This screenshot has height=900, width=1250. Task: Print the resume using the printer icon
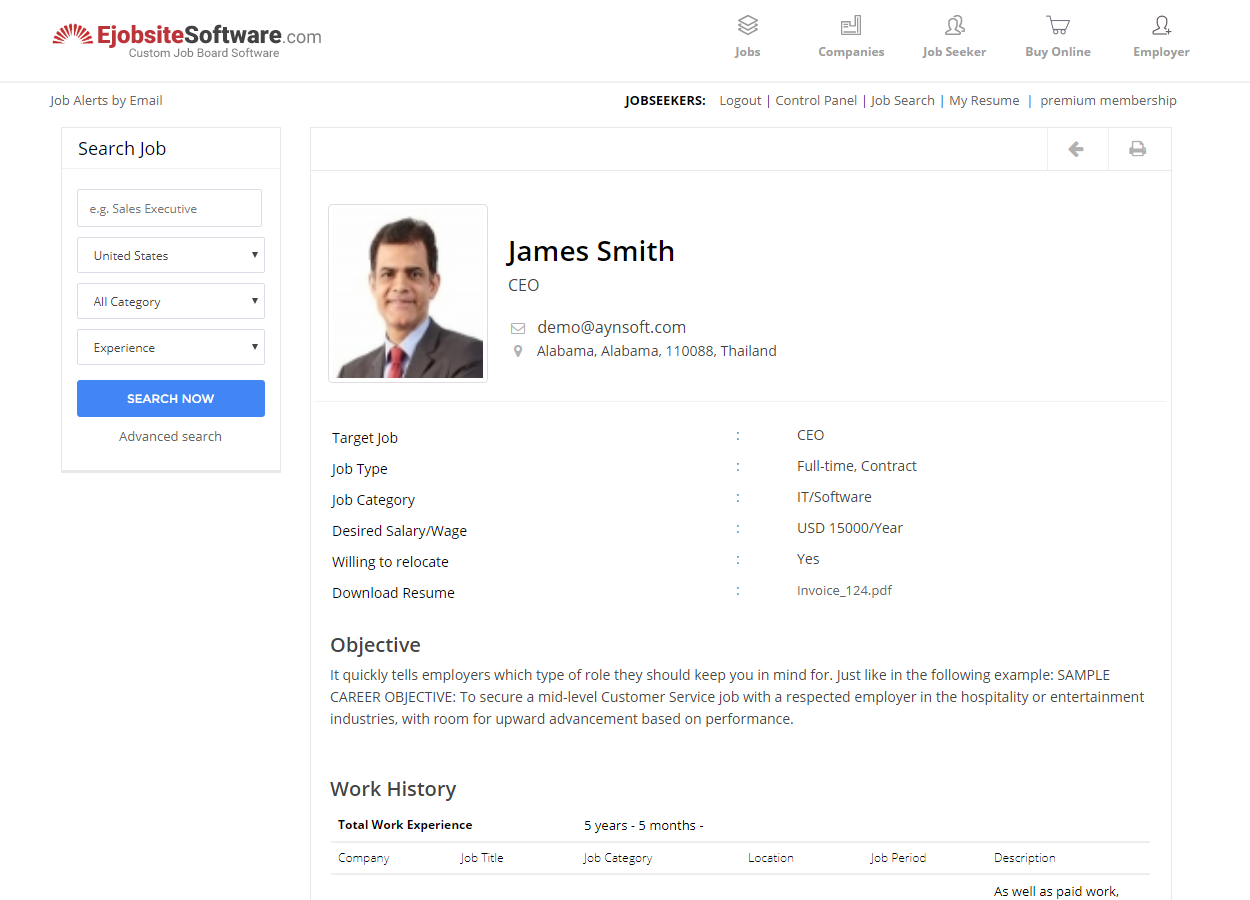1138,148
